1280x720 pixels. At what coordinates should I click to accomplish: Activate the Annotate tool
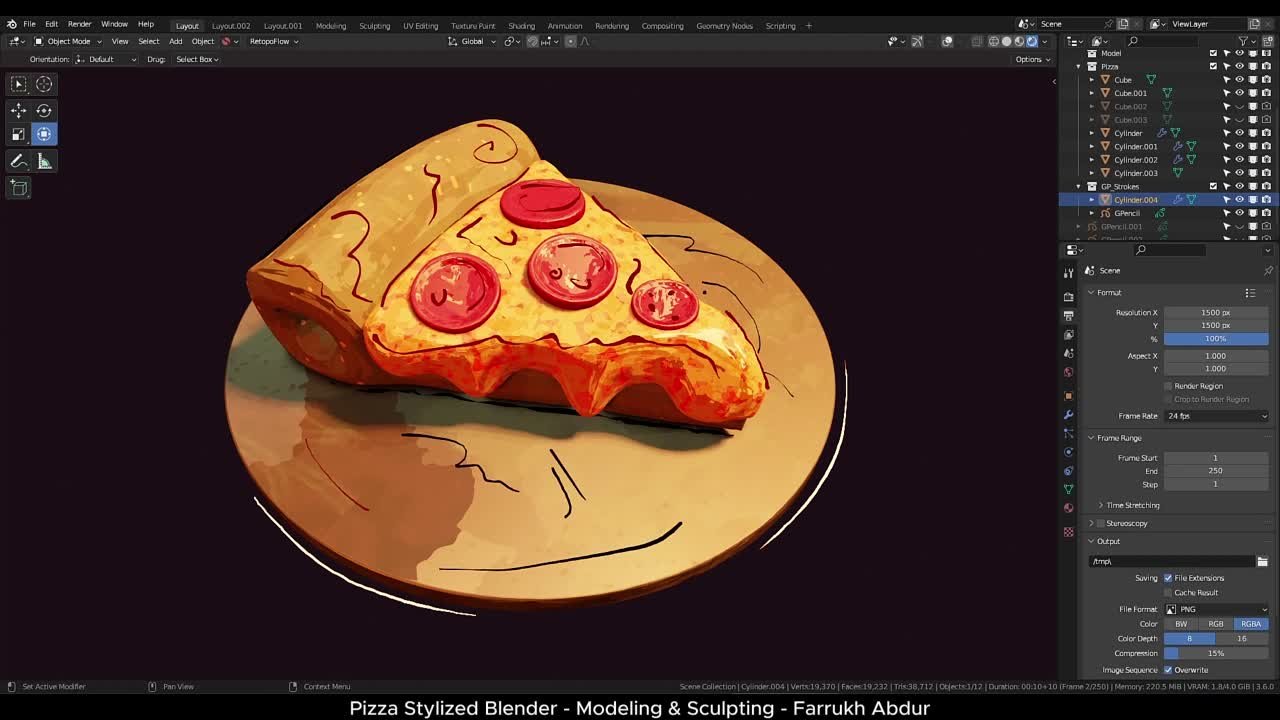[x=18, y=160]
